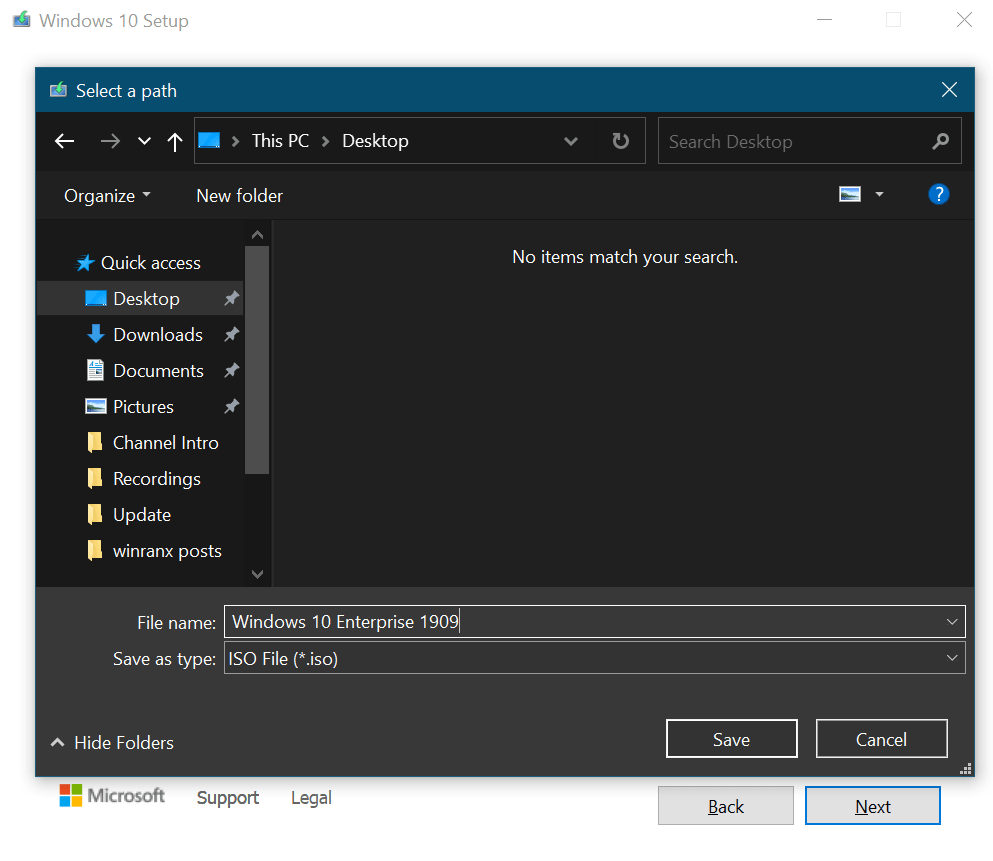This screenshot has height=861, width=993.
Task: Go forward using the forward arrow
Action: tap(110, 141)
